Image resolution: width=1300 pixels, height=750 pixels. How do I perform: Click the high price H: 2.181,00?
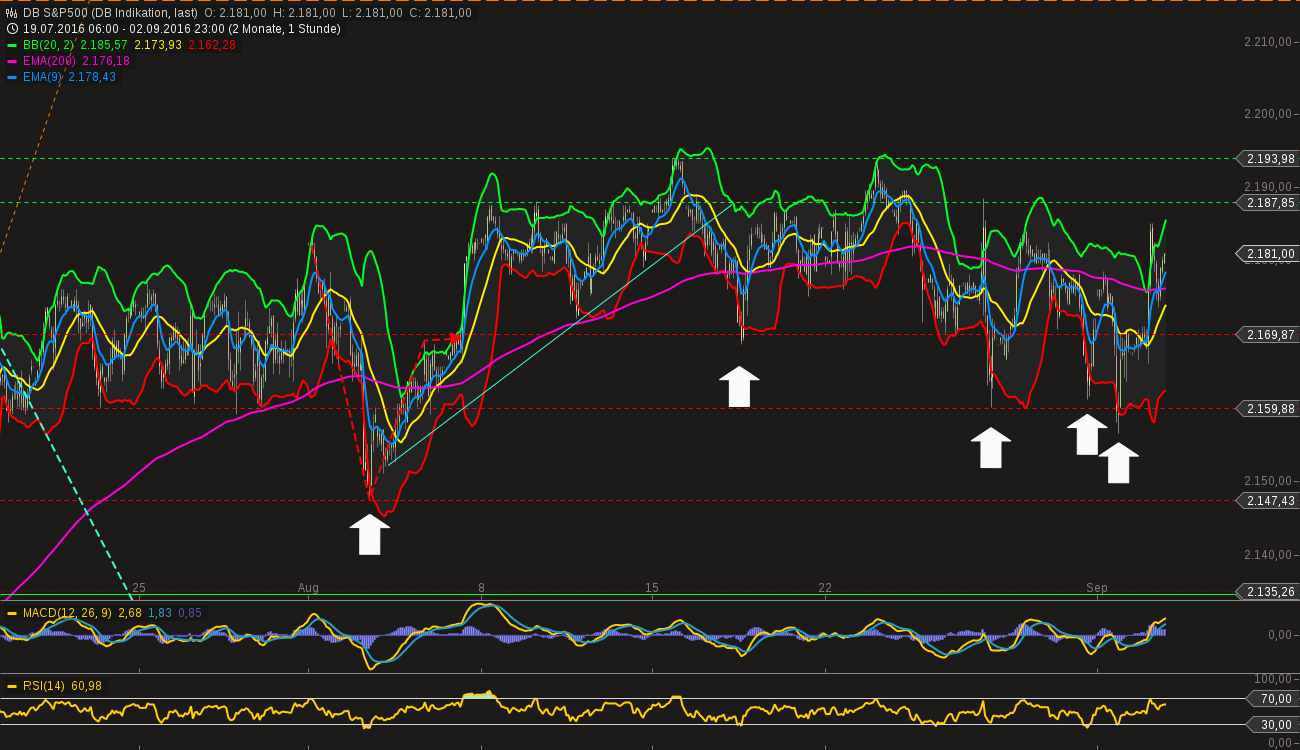(304, 13)
